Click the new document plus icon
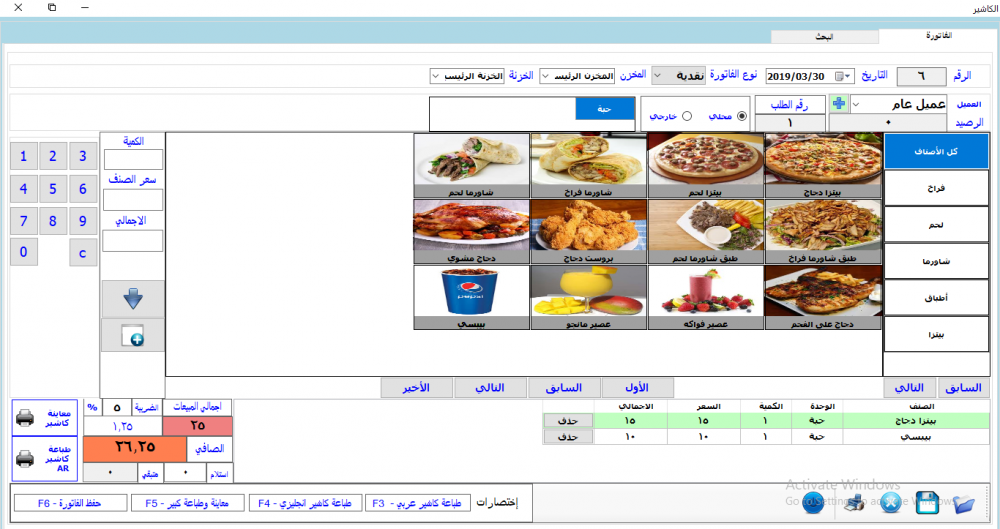1000x529 pixels. pos(133,336)
